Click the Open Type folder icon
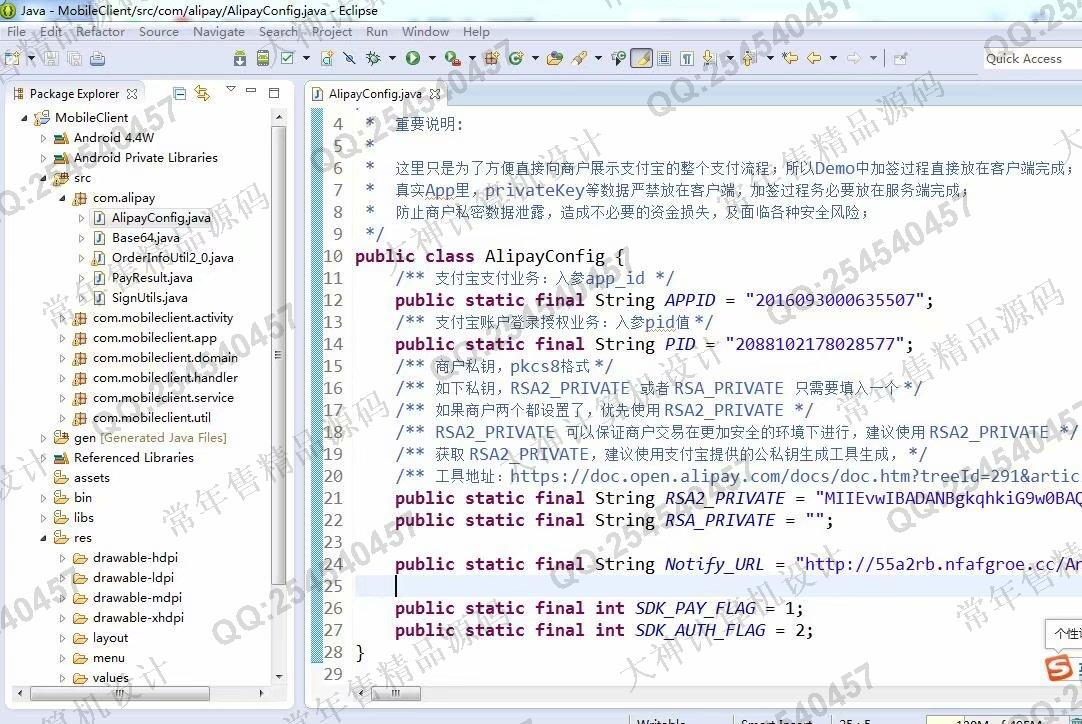 tap(554, 59)
